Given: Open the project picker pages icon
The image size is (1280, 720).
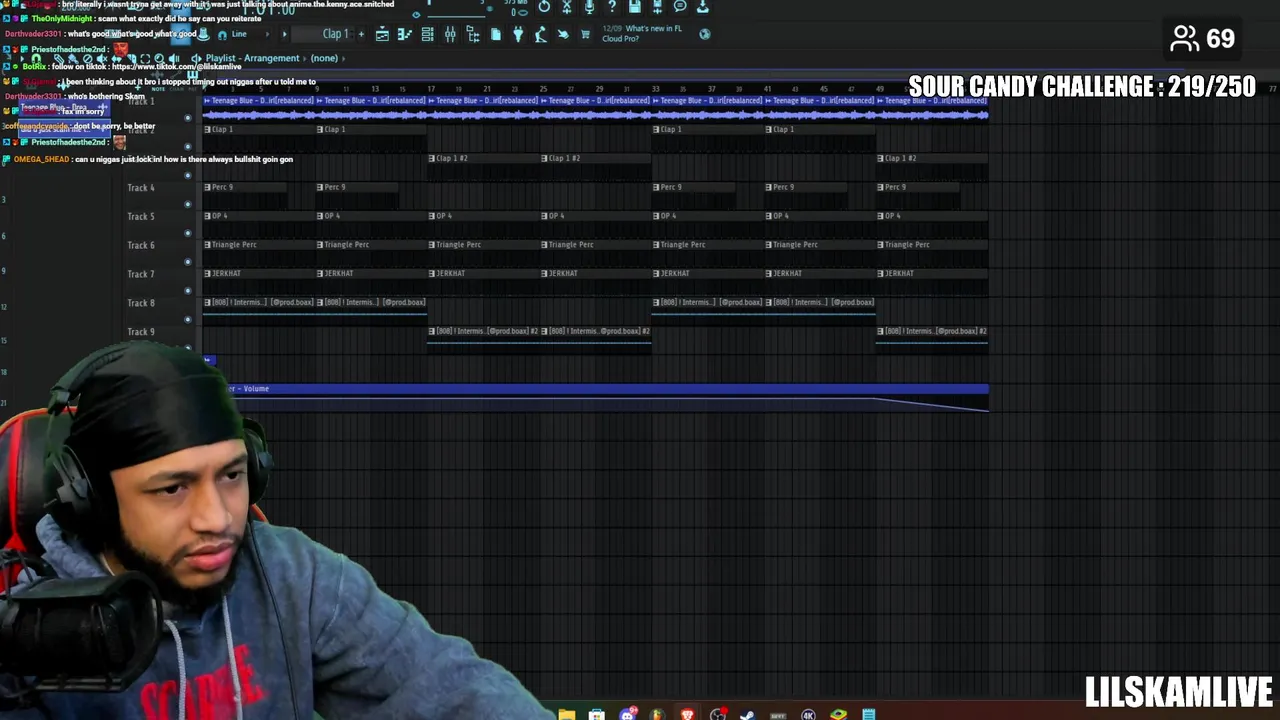Looking at the screenshot, I should tap(496, 34).
